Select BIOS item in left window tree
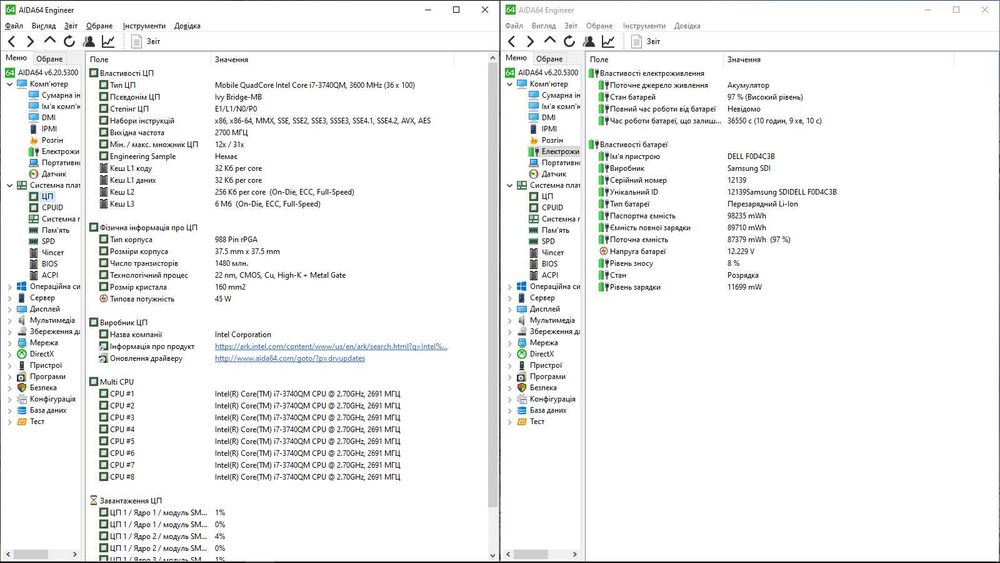The width and height of the screenshot is (1000, 563). click(x=43, y=264)
